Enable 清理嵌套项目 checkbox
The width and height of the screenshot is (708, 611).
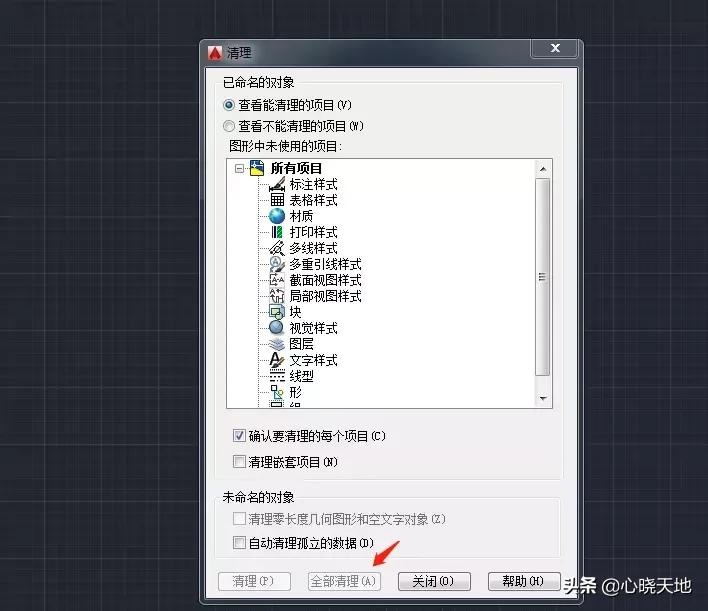tap(239, 462)
